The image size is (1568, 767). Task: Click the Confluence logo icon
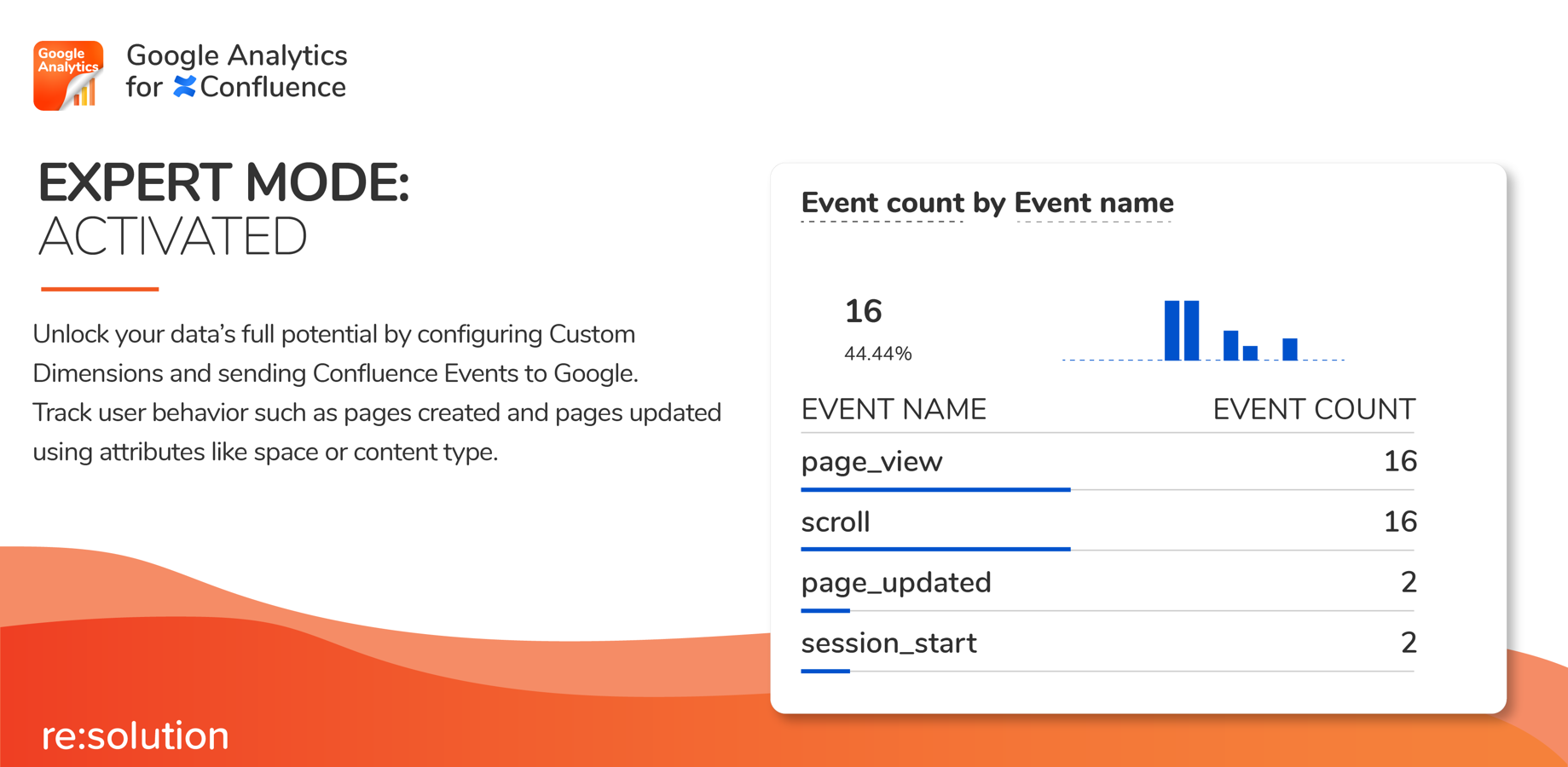(x=184, y=87)
